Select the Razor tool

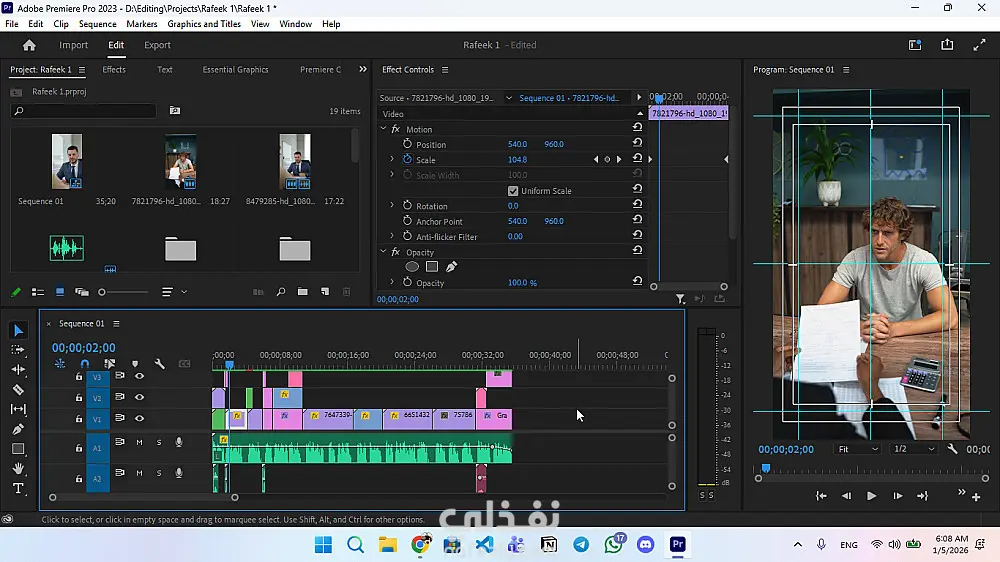pyautogui.click(x=18, y=389)
